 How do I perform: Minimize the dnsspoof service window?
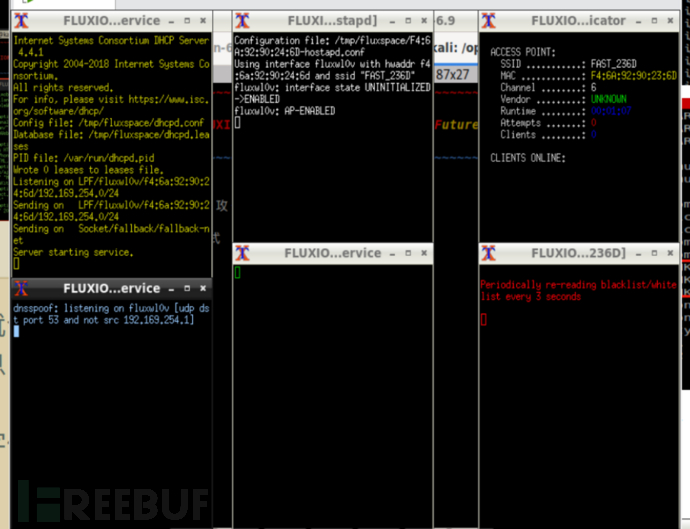[171, 289]
